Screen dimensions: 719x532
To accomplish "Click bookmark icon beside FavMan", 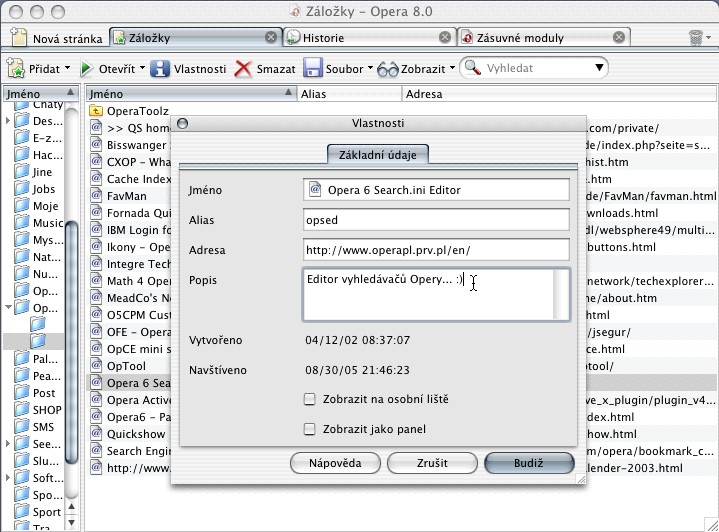I will (x=95, y=196).
